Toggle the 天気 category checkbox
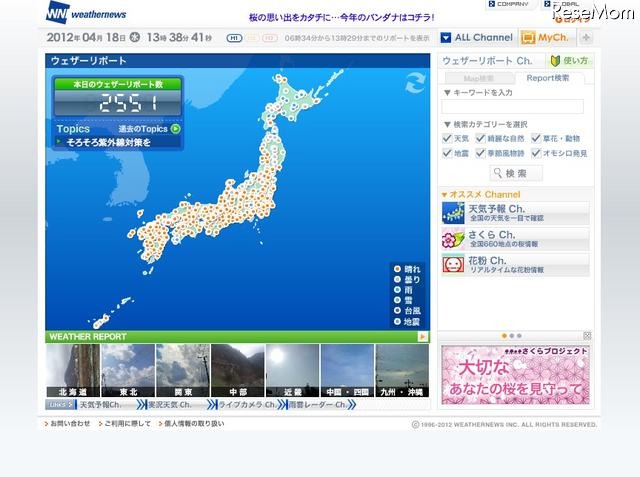 coord(448,138)
